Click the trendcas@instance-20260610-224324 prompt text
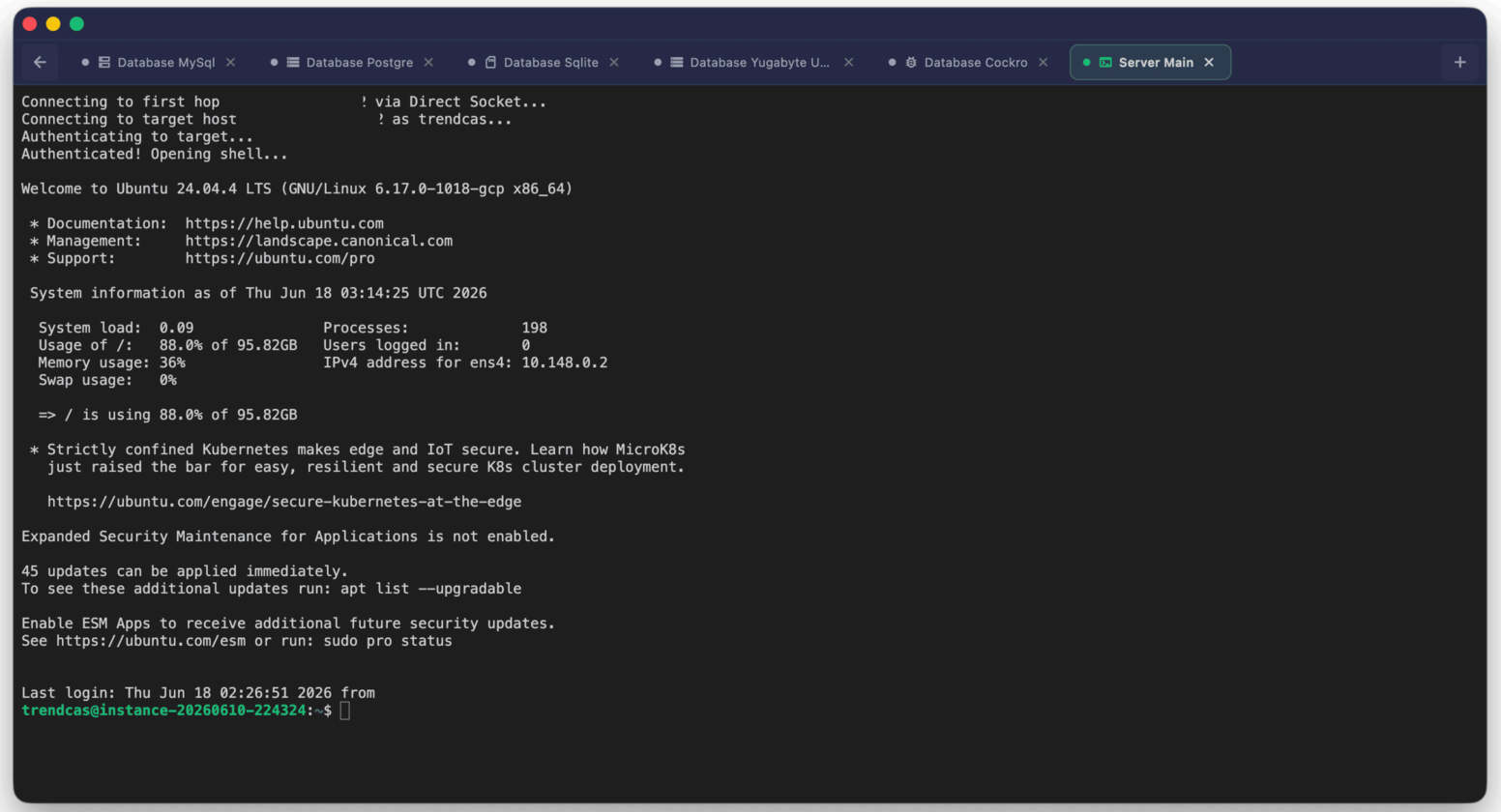The height and width of the screenshot is (812, 1501). coord(163,710)
